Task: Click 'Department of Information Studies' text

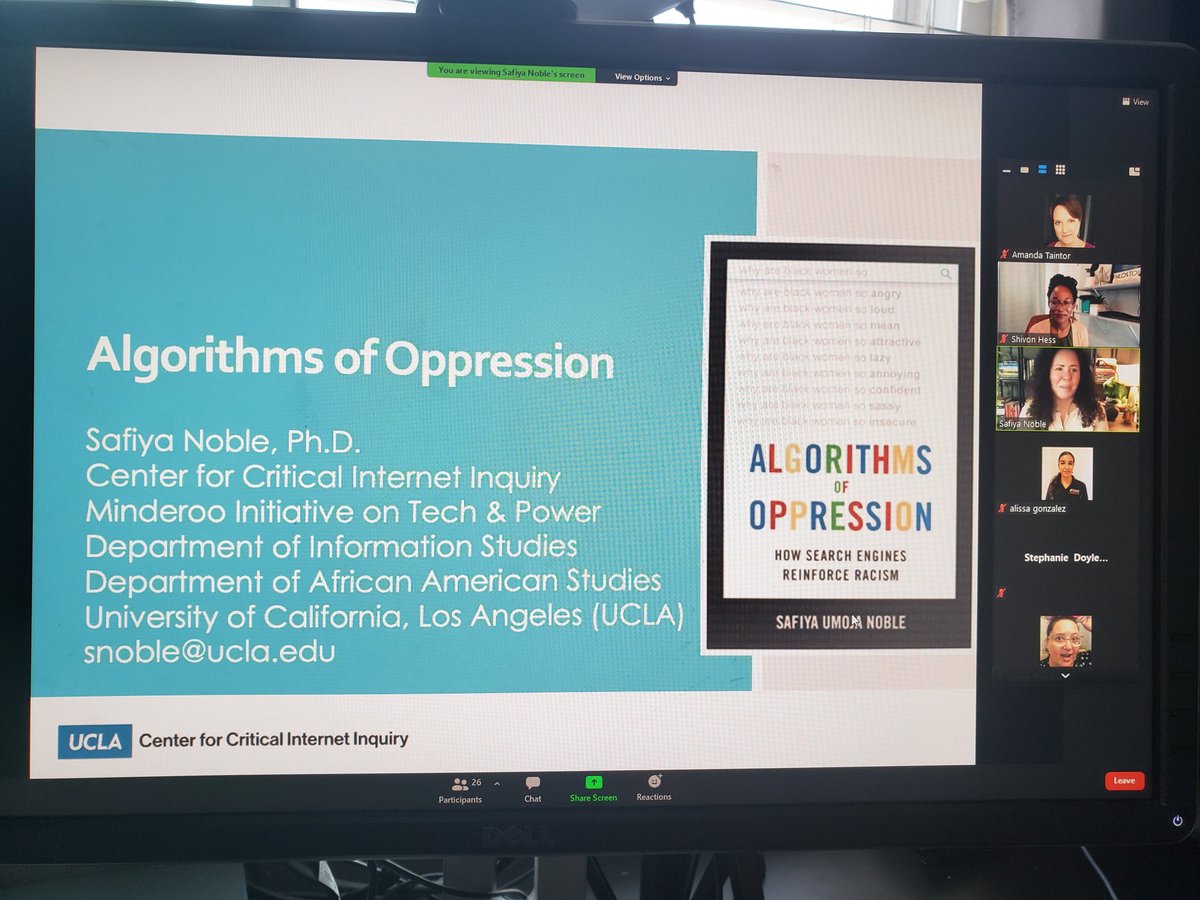Action: click(331, 546)
